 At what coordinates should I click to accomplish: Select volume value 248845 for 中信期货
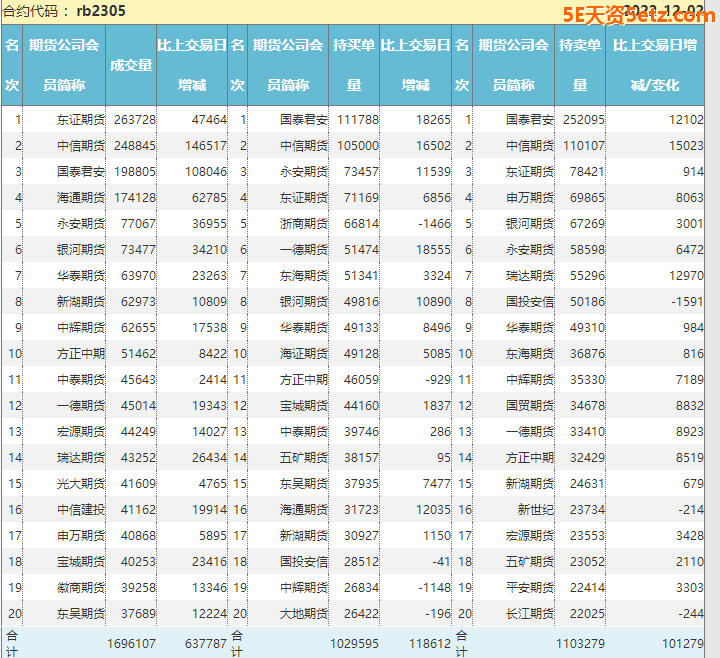coord(135,146)
